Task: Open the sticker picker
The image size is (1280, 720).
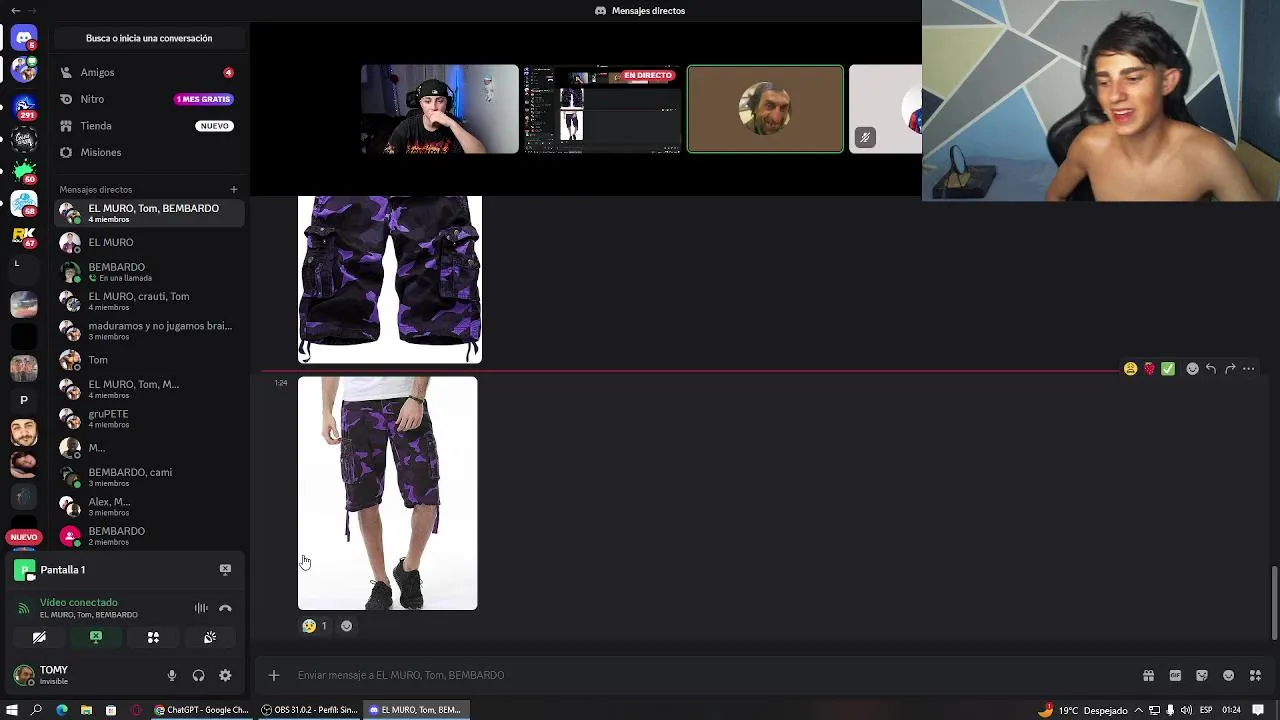Action: tap(1202, 675)
